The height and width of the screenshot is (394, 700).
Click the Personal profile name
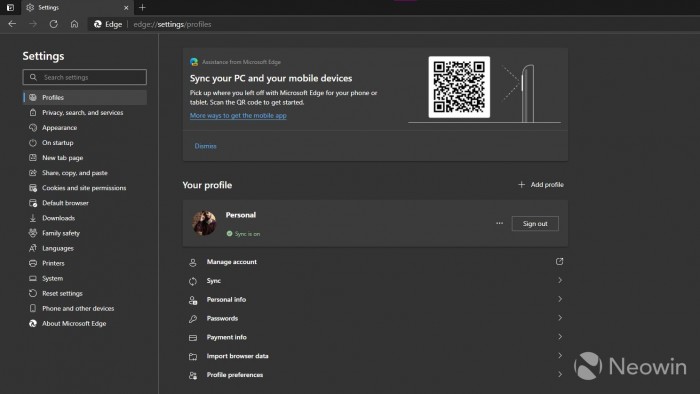tap(241, 215)
